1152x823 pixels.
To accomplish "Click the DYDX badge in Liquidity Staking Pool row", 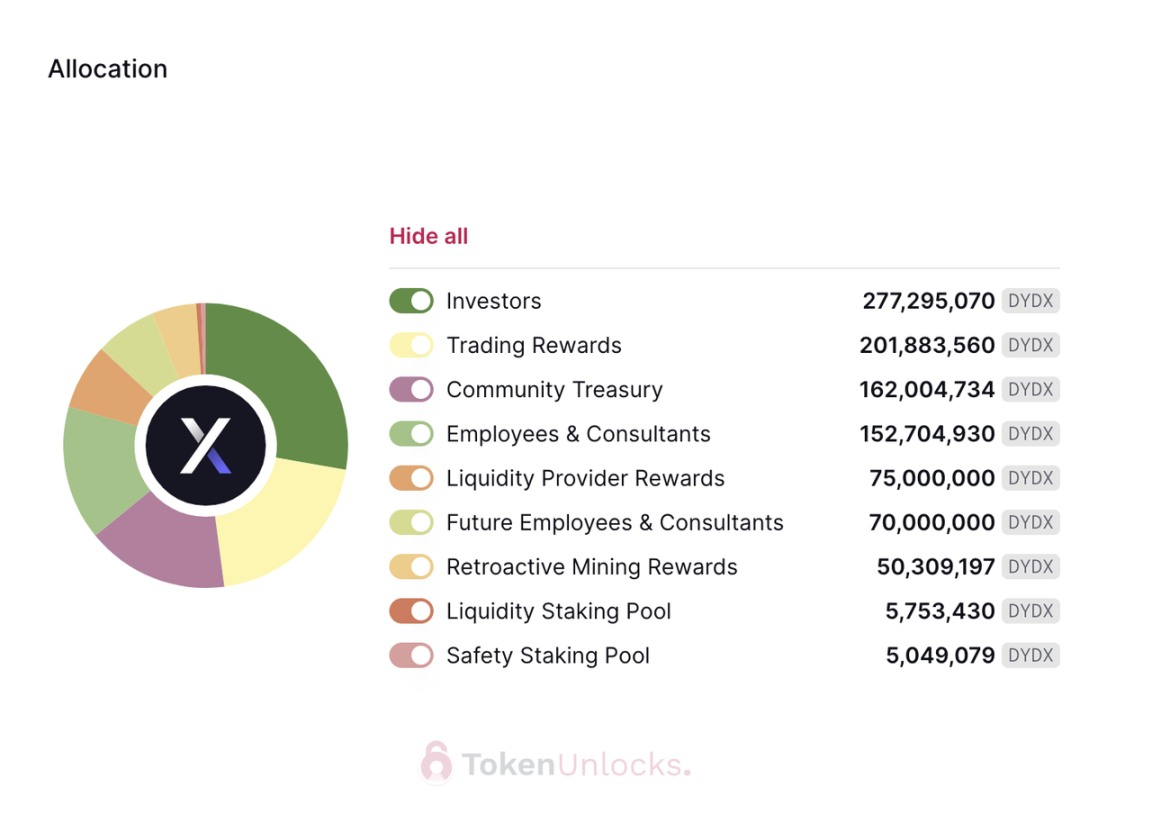I will click(x=1031, y=611).
